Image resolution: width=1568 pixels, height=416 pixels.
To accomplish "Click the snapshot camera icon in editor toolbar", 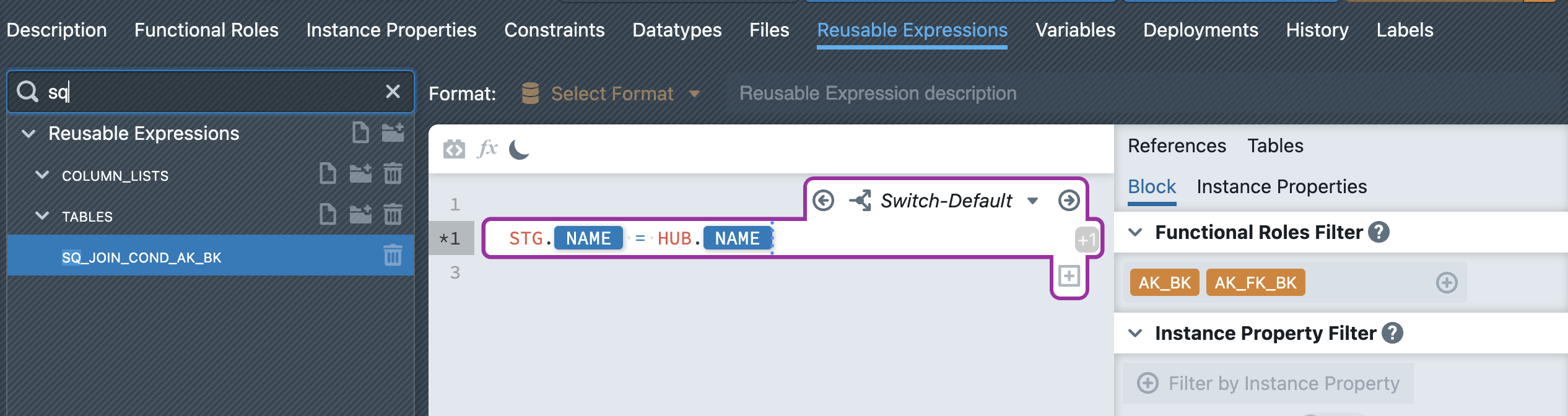I will click(x=454, y=149).
